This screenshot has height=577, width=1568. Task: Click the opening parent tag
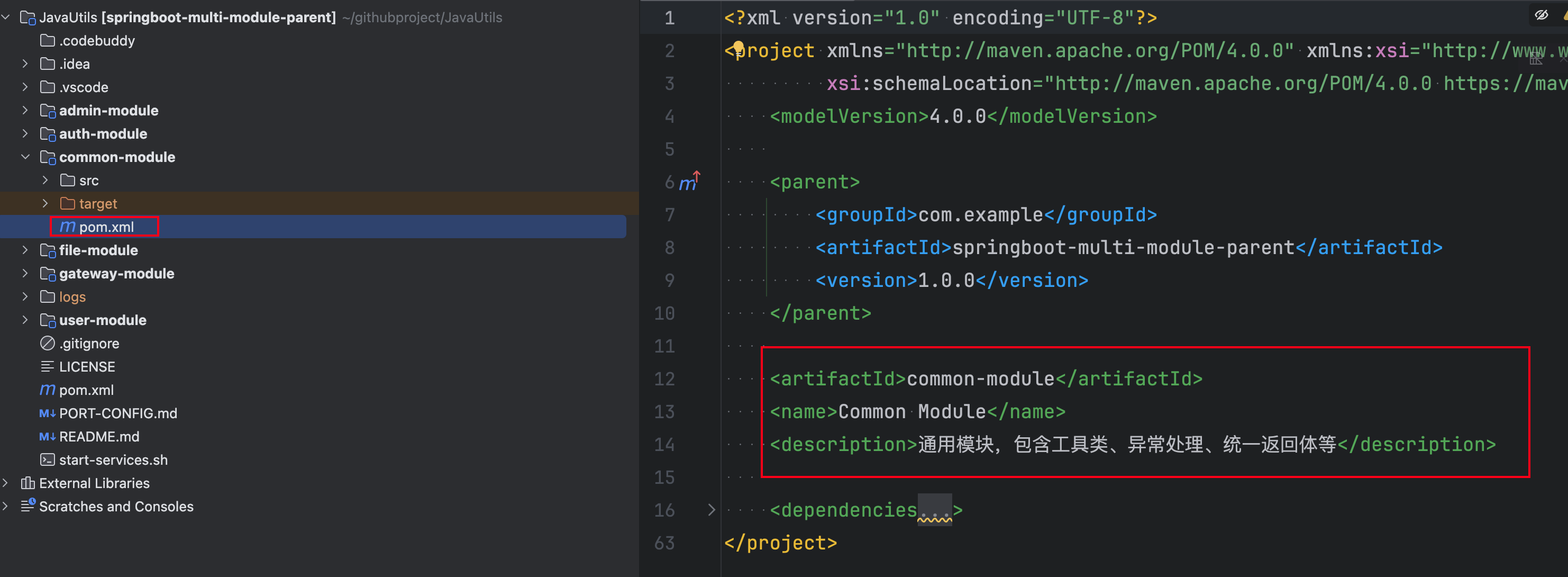815,182
